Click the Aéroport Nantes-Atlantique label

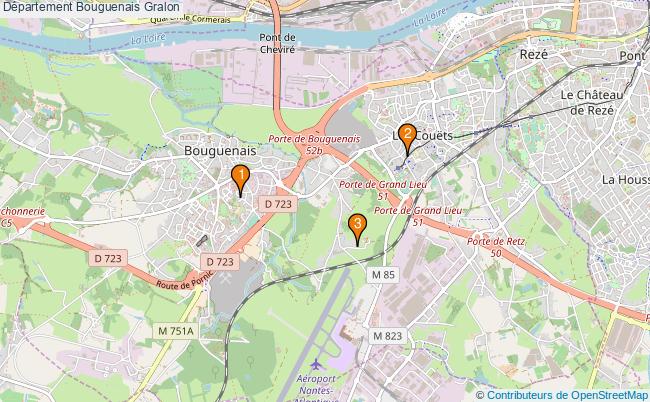coord(316,390)
